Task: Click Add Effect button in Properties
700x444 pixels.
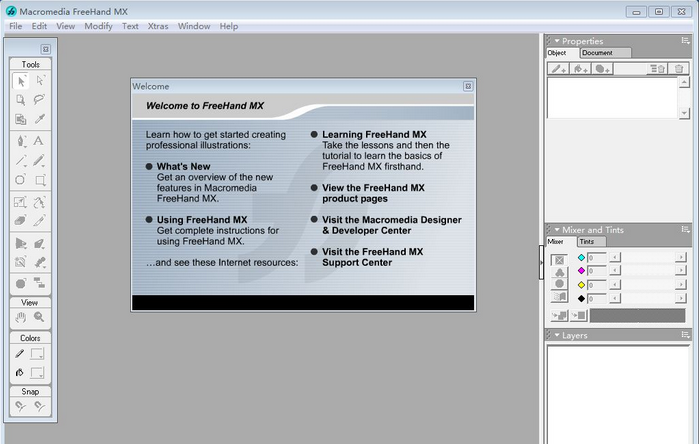Action: (602, 69)
